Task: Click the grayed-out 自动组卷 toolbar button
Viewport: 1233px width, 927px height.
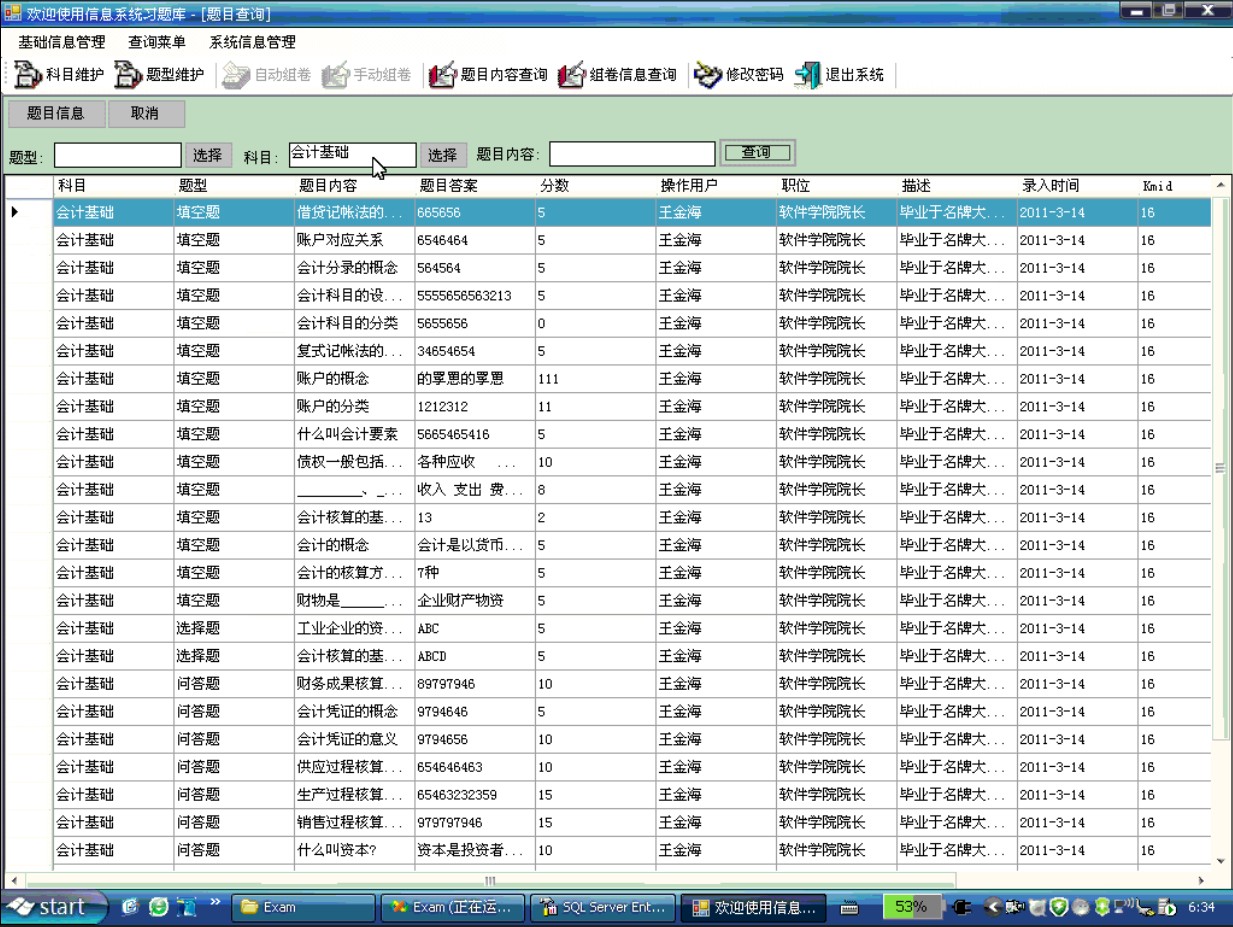Action: click(267, 75)
